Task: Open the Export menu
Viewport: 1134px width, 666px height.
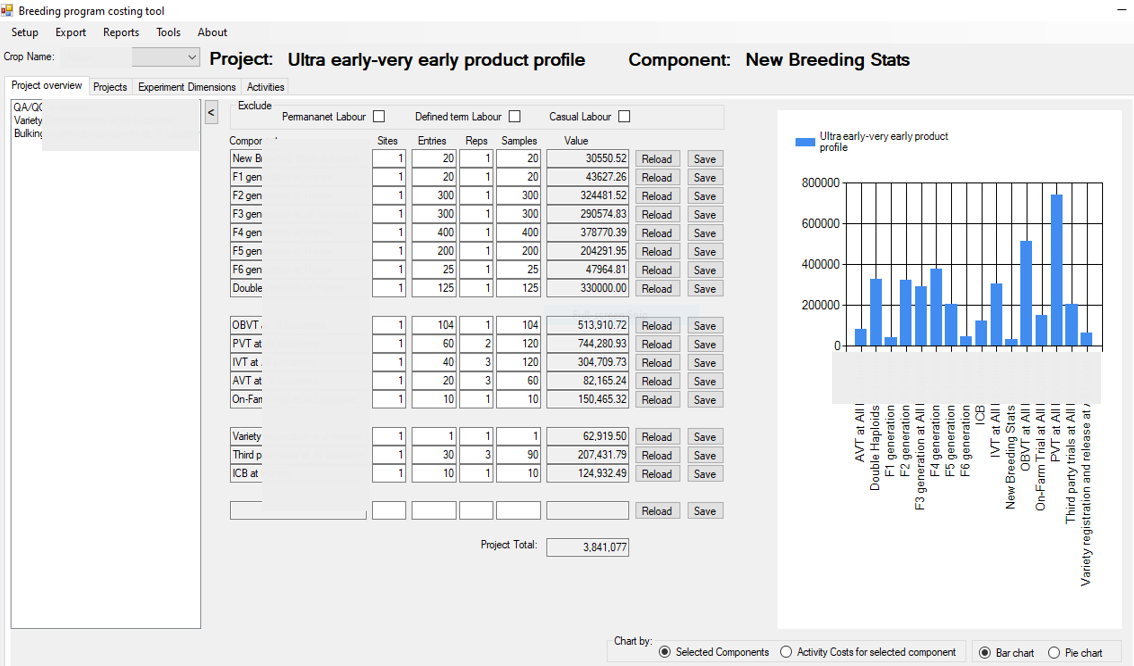Action: [70, 33]
